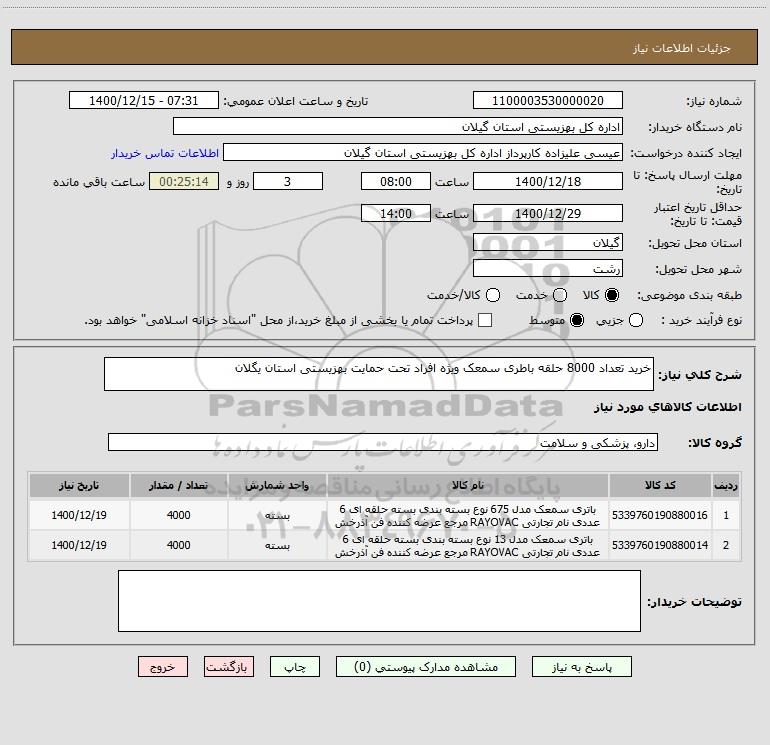Click the خروج exit button
This screenshot has height=745, width=770.
[163, 667]
